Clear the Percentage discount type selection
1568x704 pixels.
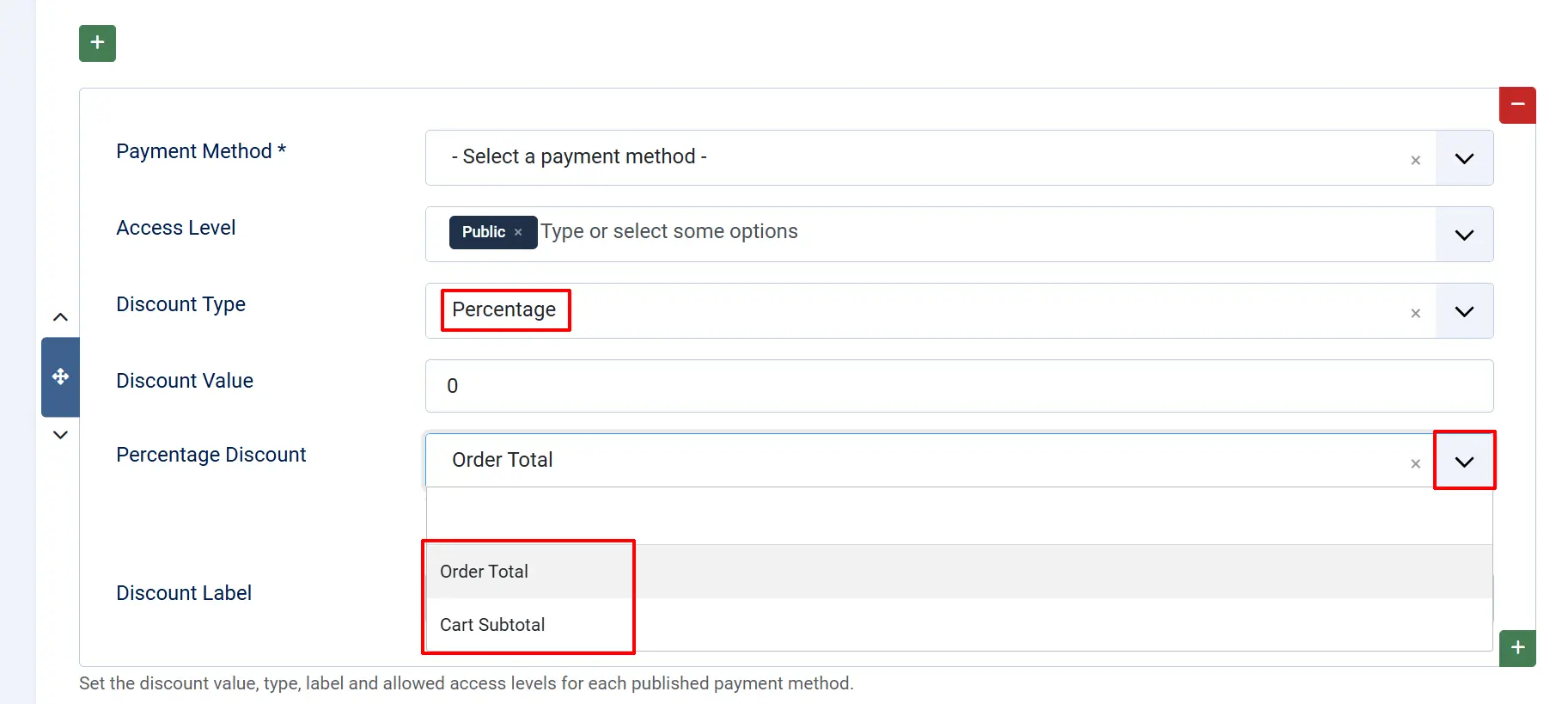pos(1415,313)
